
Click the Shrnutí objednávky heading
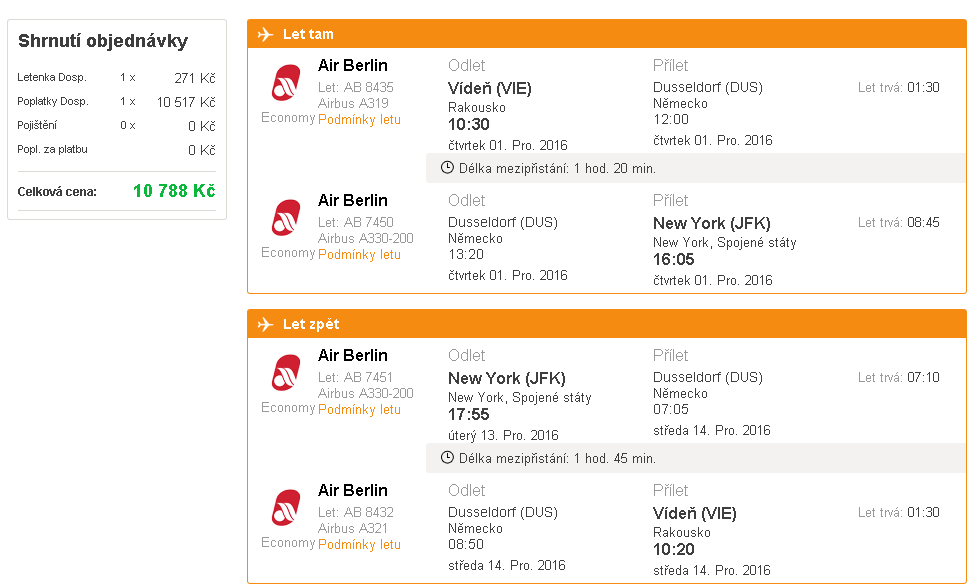click(103, 41)
